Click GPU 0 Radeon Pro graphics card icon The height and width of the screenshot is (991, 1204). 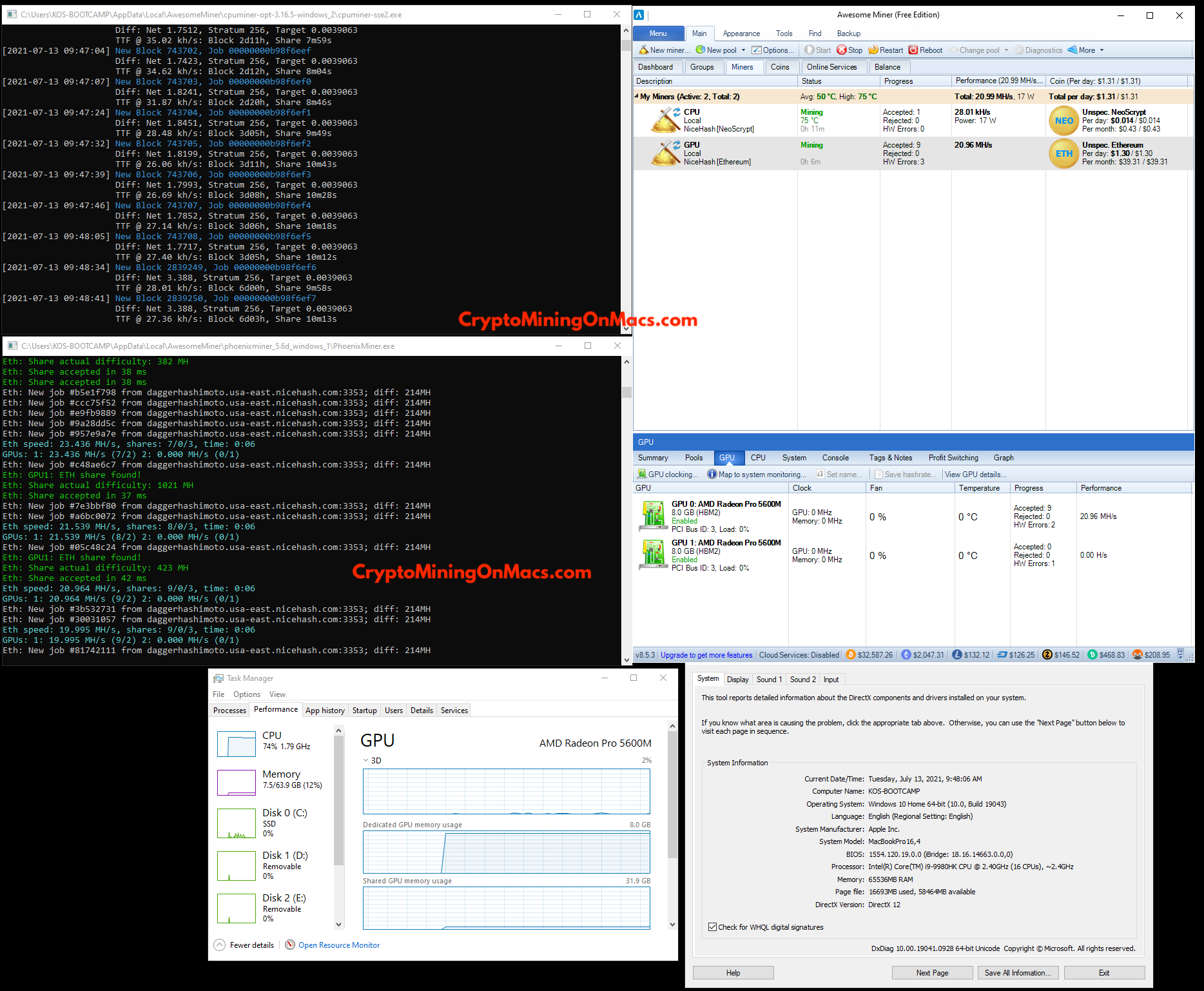tap(653, 516)
